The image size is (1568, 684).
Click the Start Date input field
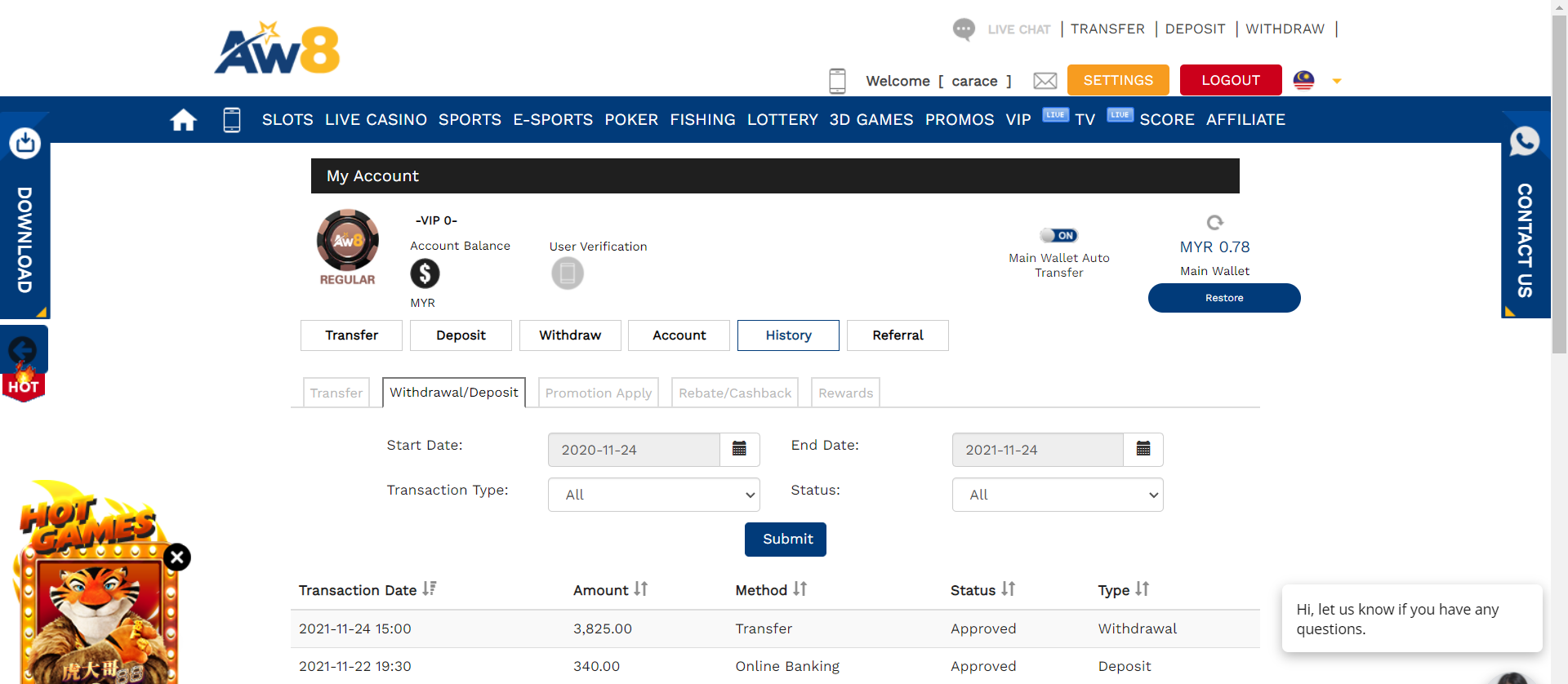tap(633, 450)
